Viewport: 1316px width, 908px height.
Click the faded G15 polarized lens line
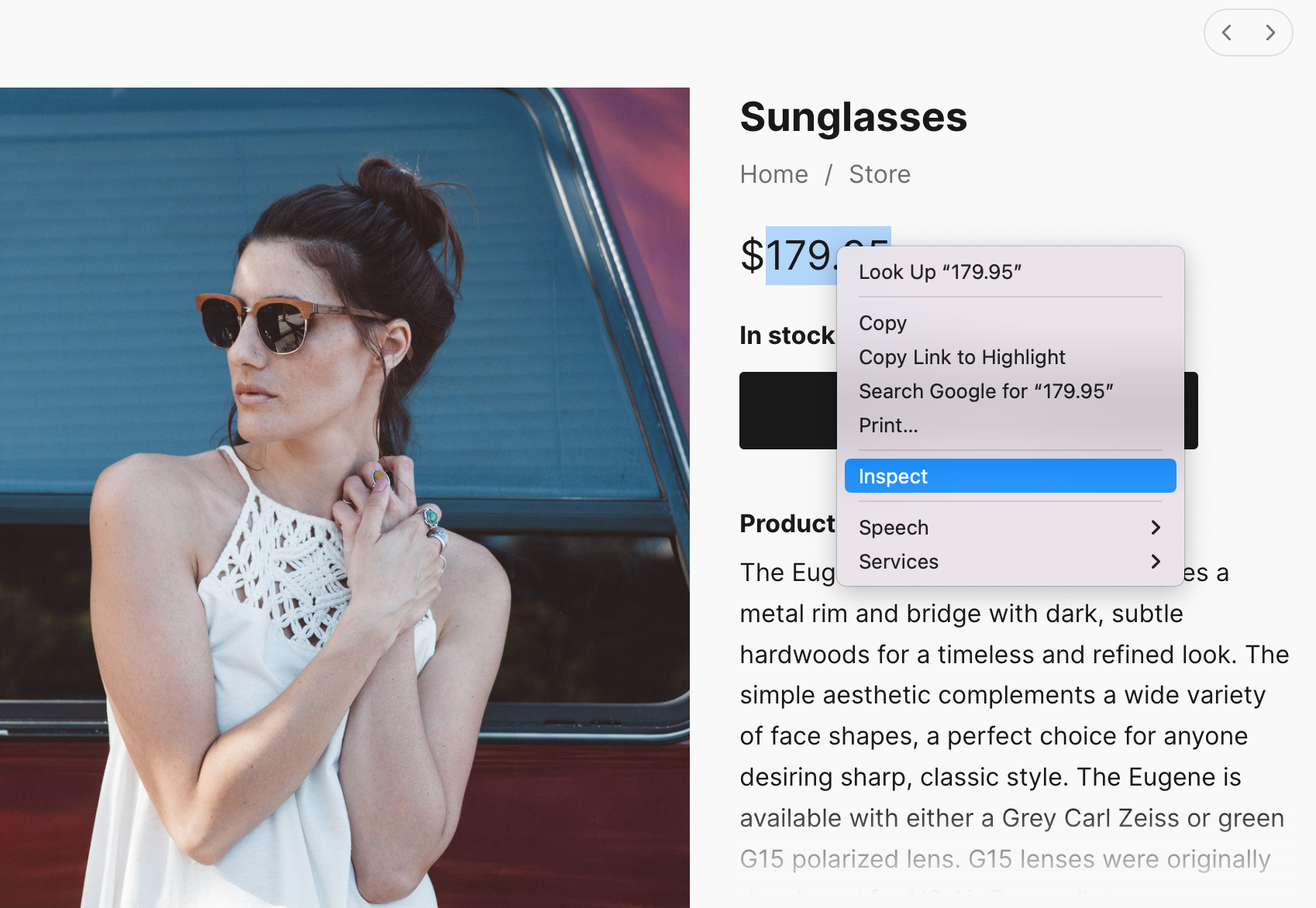1004,859
